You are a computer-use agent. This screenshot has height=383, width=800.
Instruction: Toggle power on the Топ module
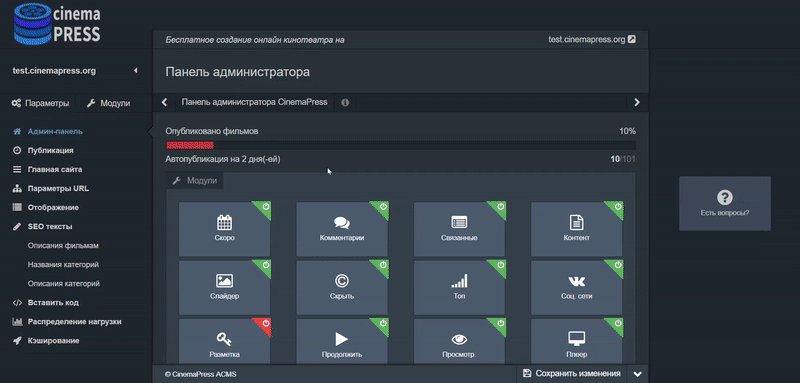(x=501, y=265)
